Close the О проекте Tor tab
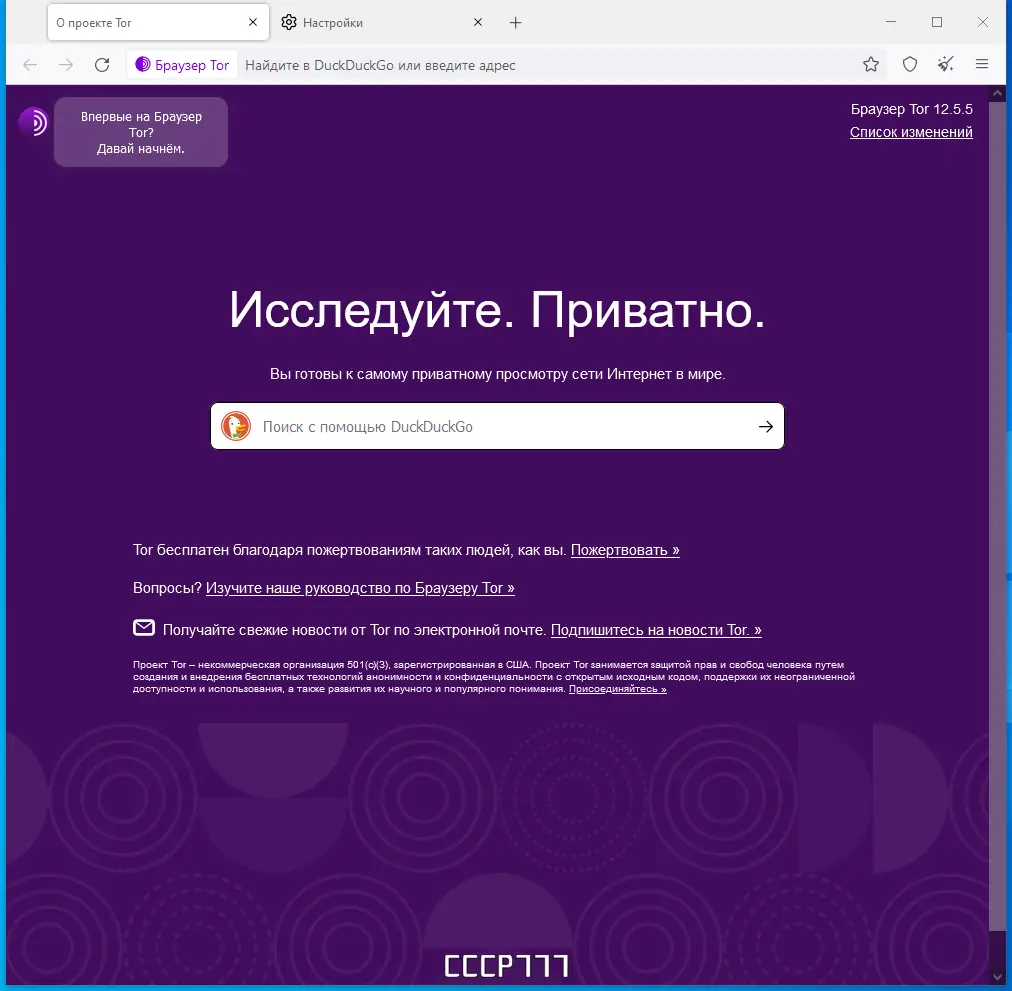Screen dimensions: 1012x991 253,22
